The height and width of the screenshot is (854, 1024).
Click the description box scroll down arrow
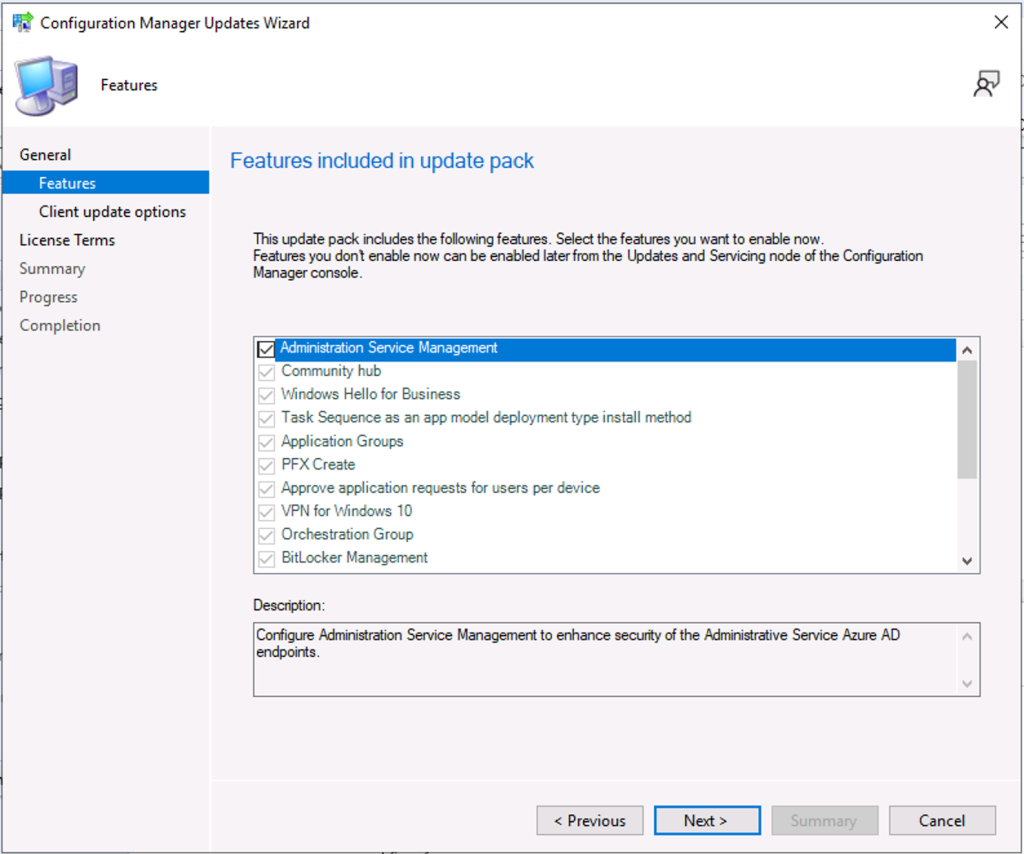[x=967, y=684]
